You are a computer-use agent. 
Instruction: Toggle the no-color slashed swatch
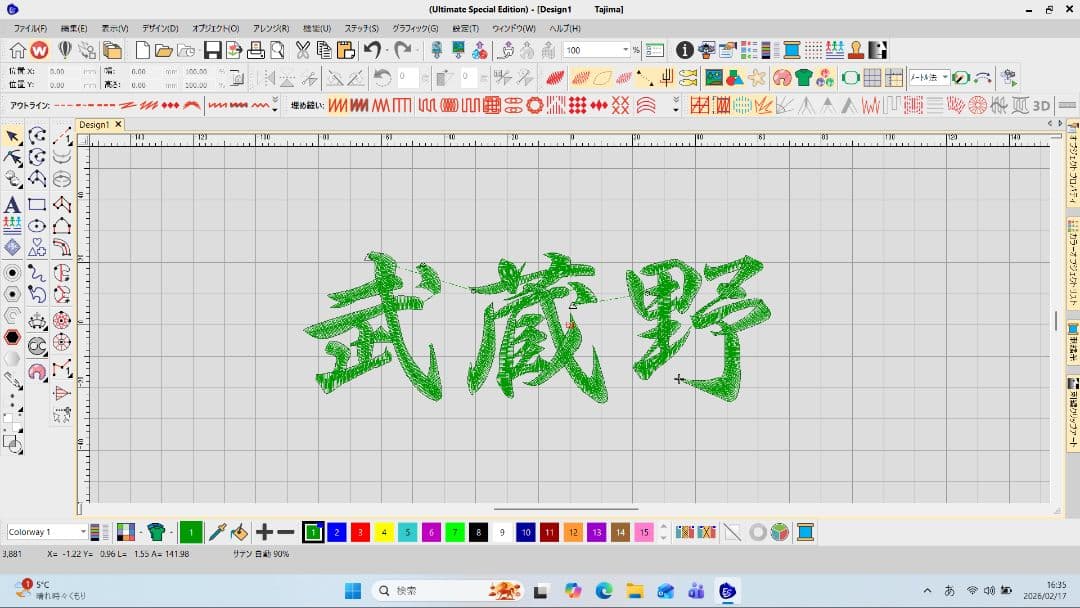click(734, 531)
